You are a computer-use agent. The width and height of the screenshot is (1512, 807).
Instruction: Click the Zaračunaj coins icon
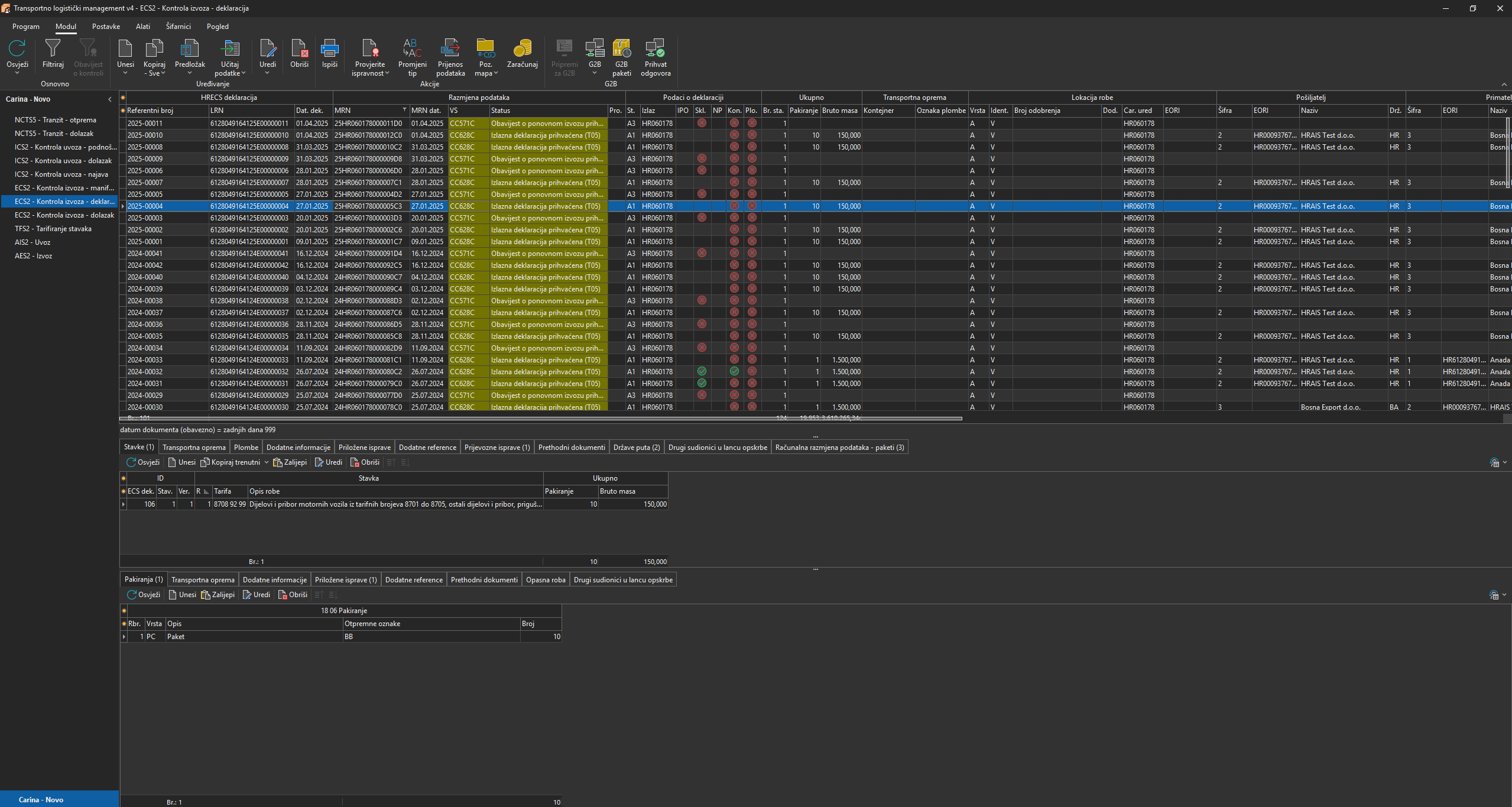(522, 48)
